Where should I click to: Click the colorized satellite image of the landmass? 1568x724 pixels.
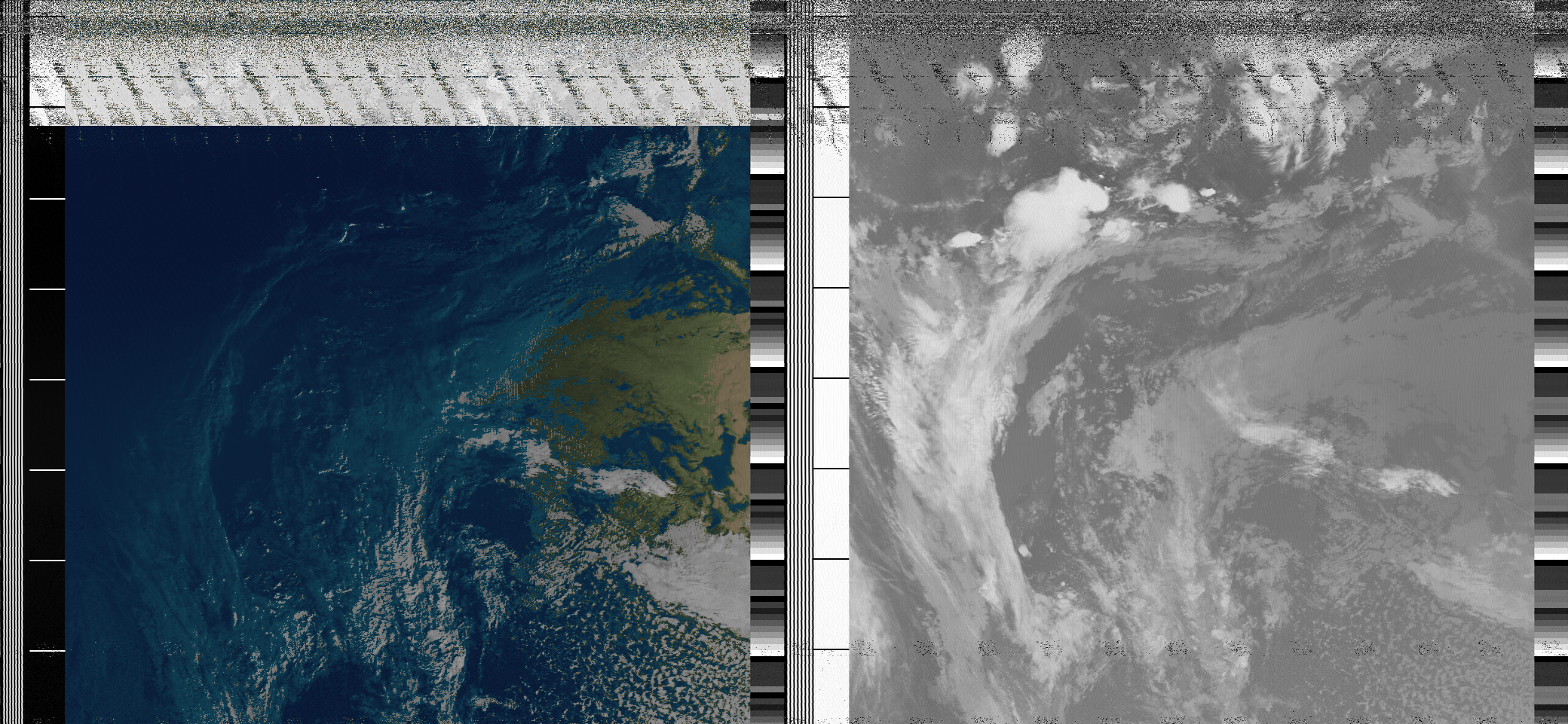click(x=407, y=425)
